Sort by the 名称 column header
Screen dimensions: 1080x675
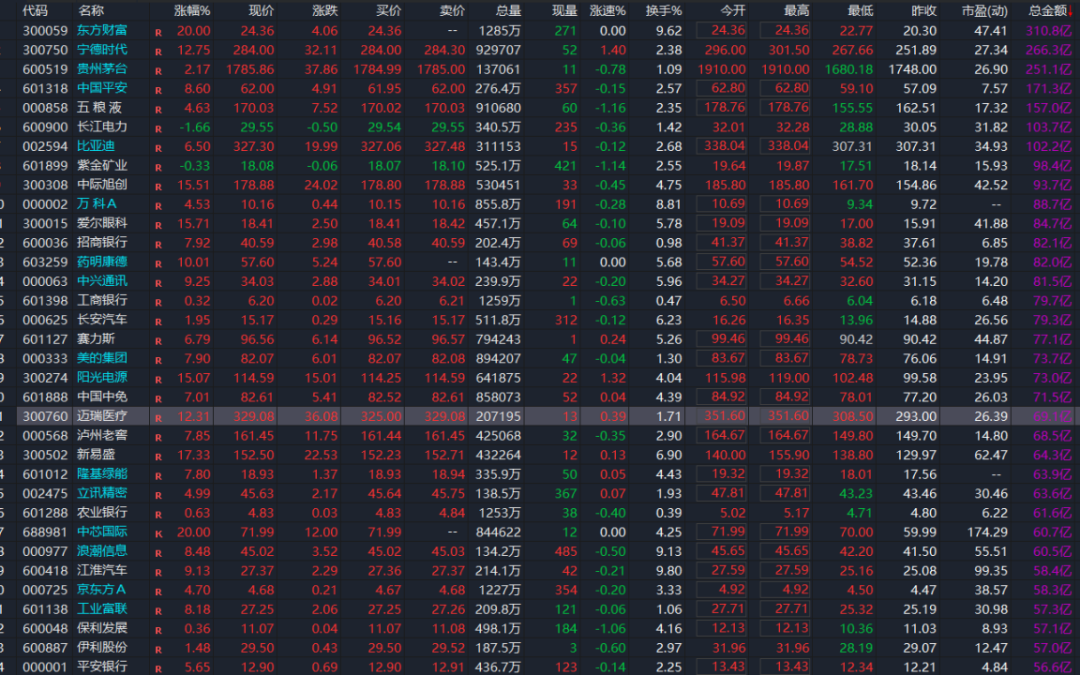90,10
